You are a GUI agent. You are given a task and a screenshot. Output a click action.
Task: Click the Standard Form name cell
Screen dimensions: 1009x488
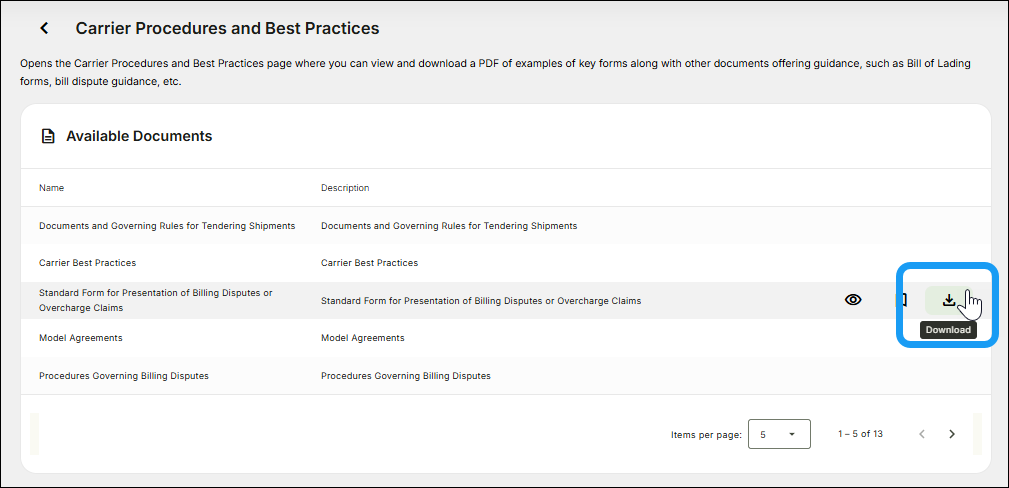click(155, 300)
